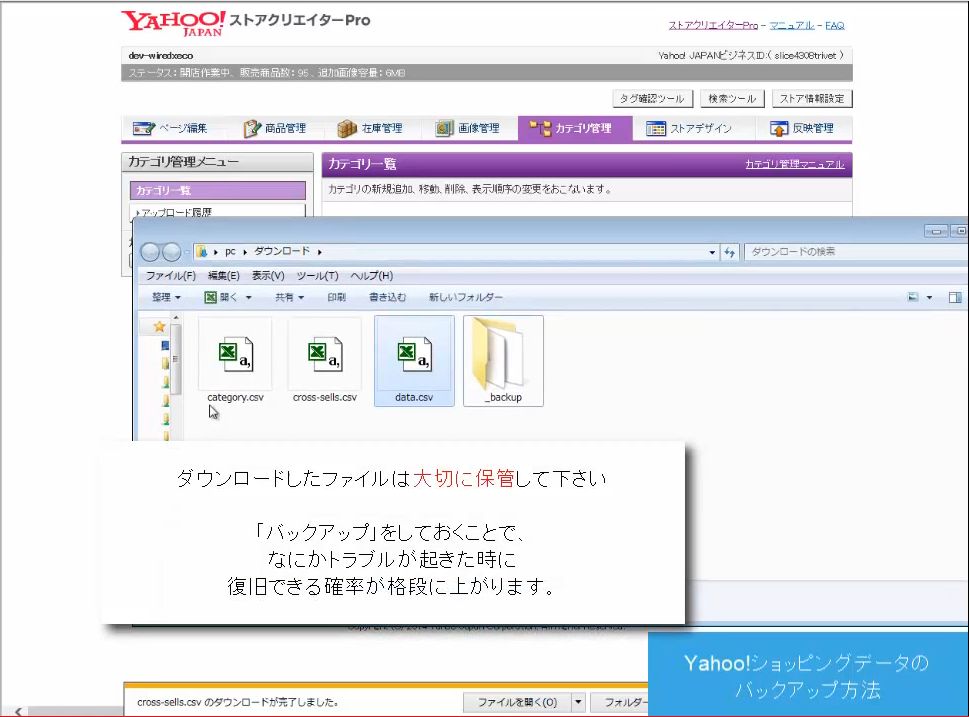
Task: Select the カテゴリ管理 tab
Action: pyautogui.click(x=575, y=129)
